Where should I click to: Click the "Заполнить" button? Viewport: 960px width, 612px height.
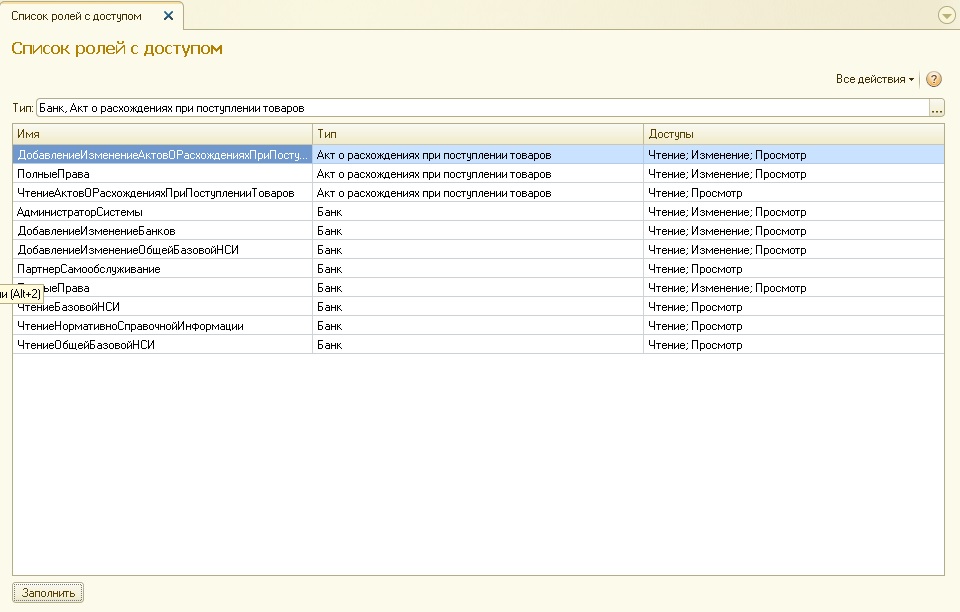[48, 592]
